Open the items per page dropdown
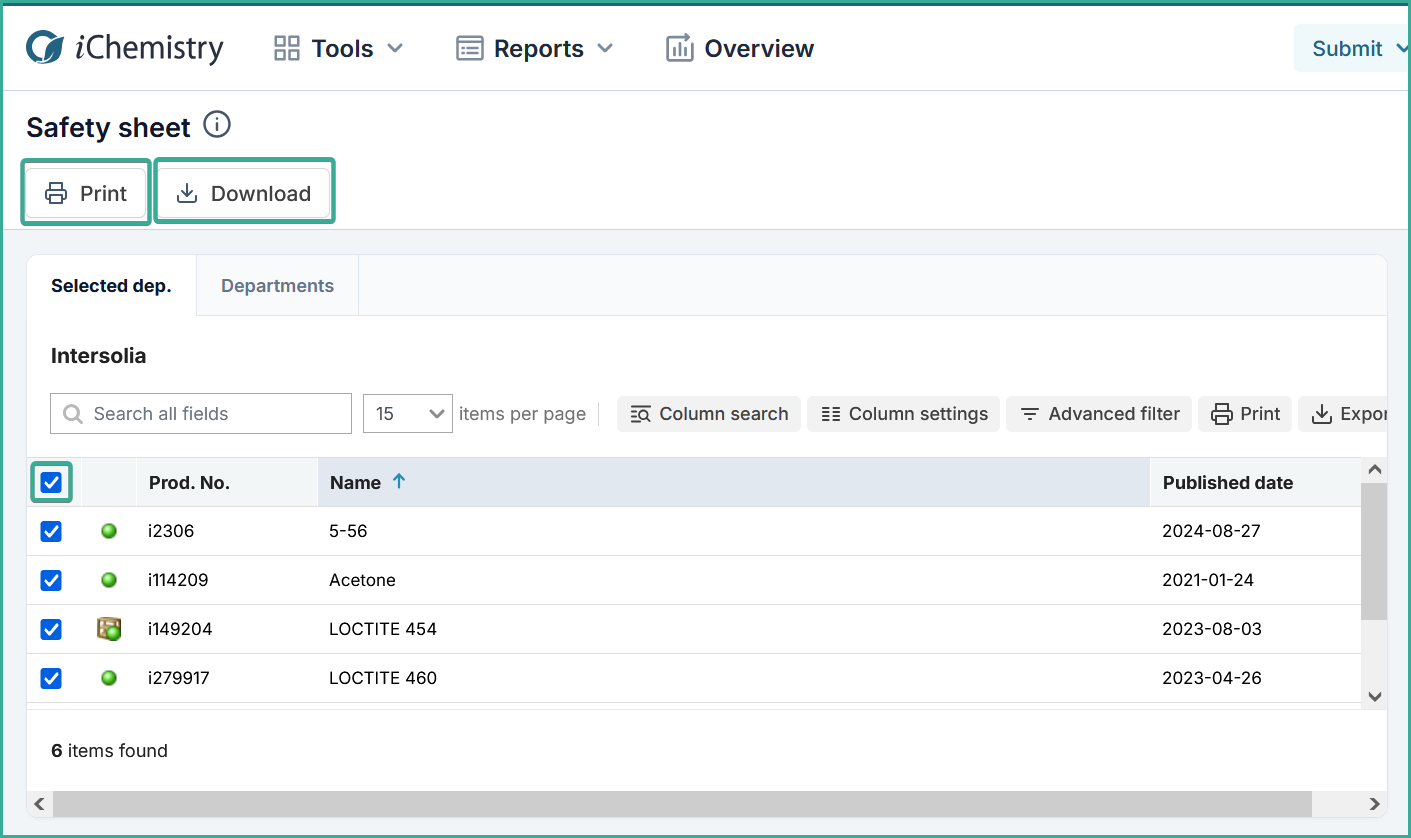Screen dimensions: 1411x838 point(408,414)
